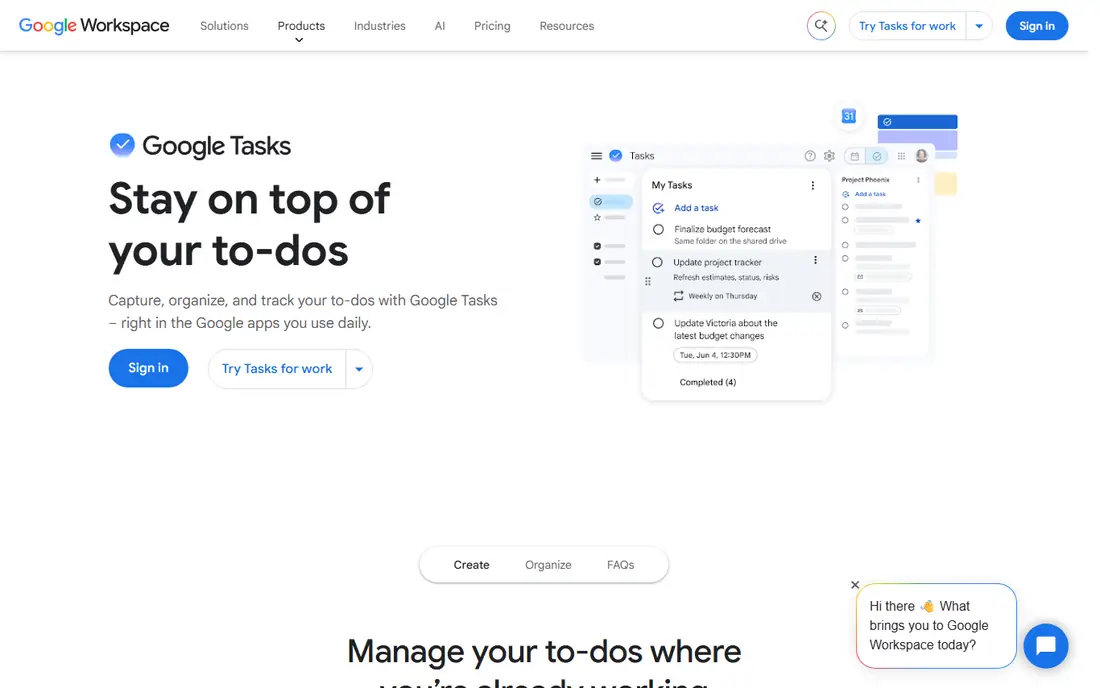This screenshot has width=1100, height=688.
Task: Open the Resources menu
Action: 566,26
